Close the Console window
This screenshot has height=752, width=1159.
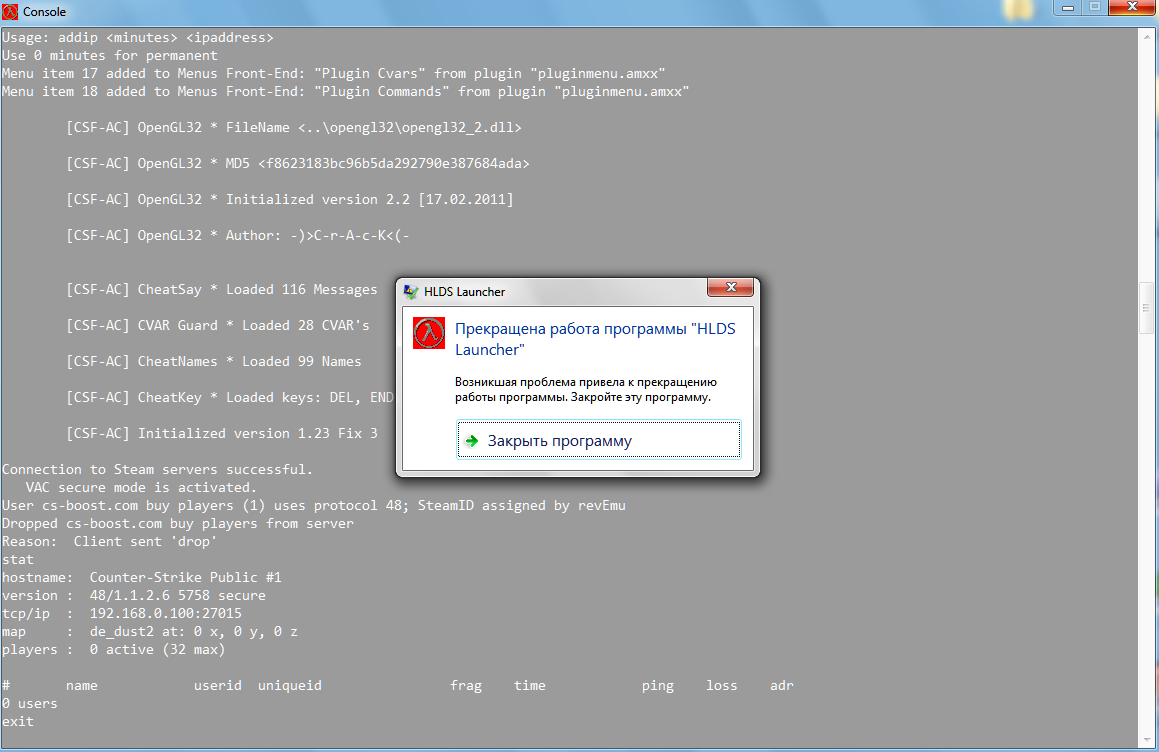point(1132,7)
